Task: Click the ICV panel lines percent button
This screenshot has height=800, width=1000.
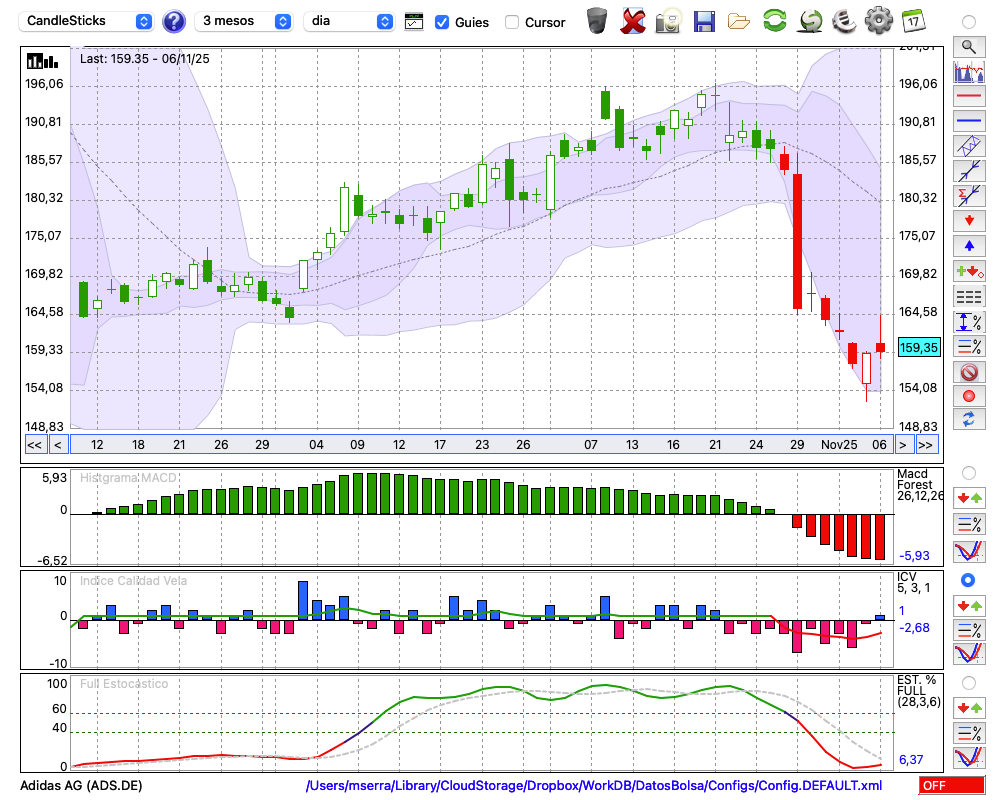Action: point(969,630)
